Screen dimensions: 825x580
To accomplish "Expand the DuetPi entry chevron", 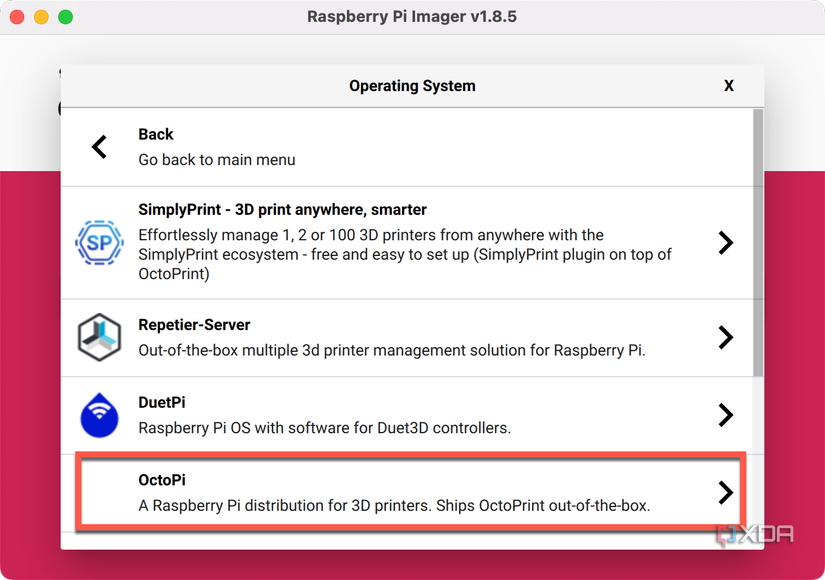I will point(726,415).
